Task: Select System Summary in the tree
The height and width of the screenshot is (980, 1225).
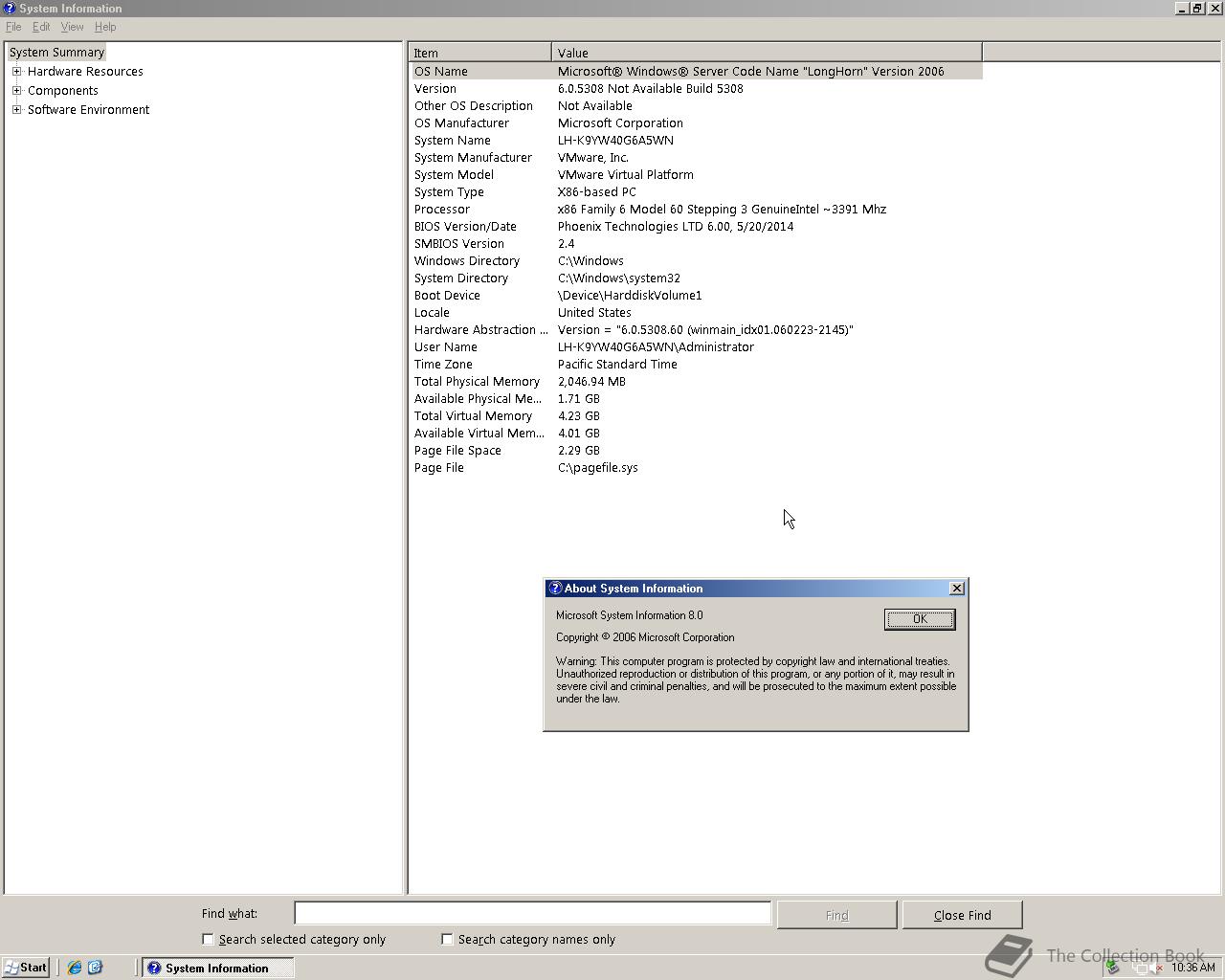Action: (56, 52)
